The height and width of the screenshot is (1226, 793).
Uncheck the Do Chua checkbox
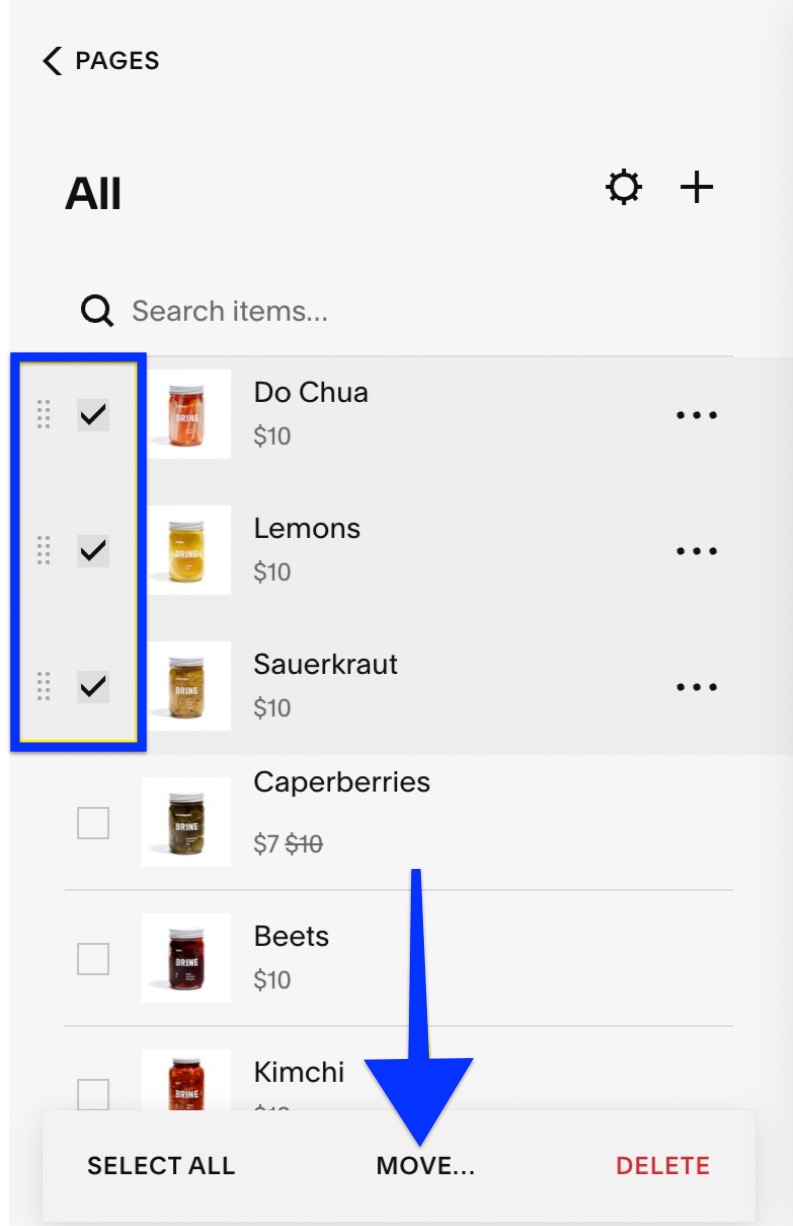(93, 414)
